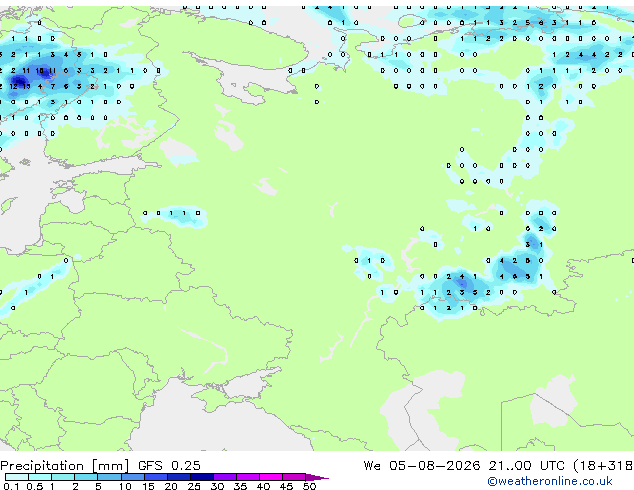634x490 pixels.
Task: Click the '21..00 UTC' time label
Action: pyautogui.click(x=526, y=466)
